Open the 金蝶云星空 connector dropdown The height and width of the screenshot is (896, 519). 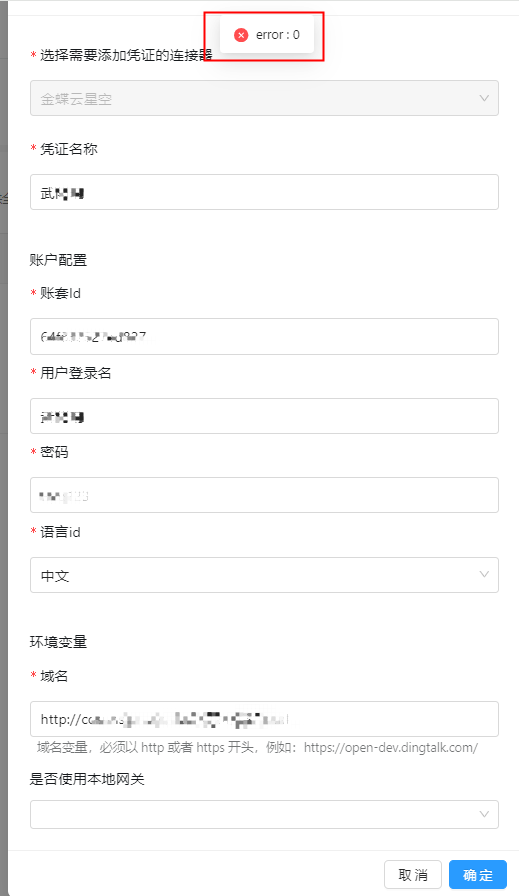pyautogui.click(x=264, y=98)
